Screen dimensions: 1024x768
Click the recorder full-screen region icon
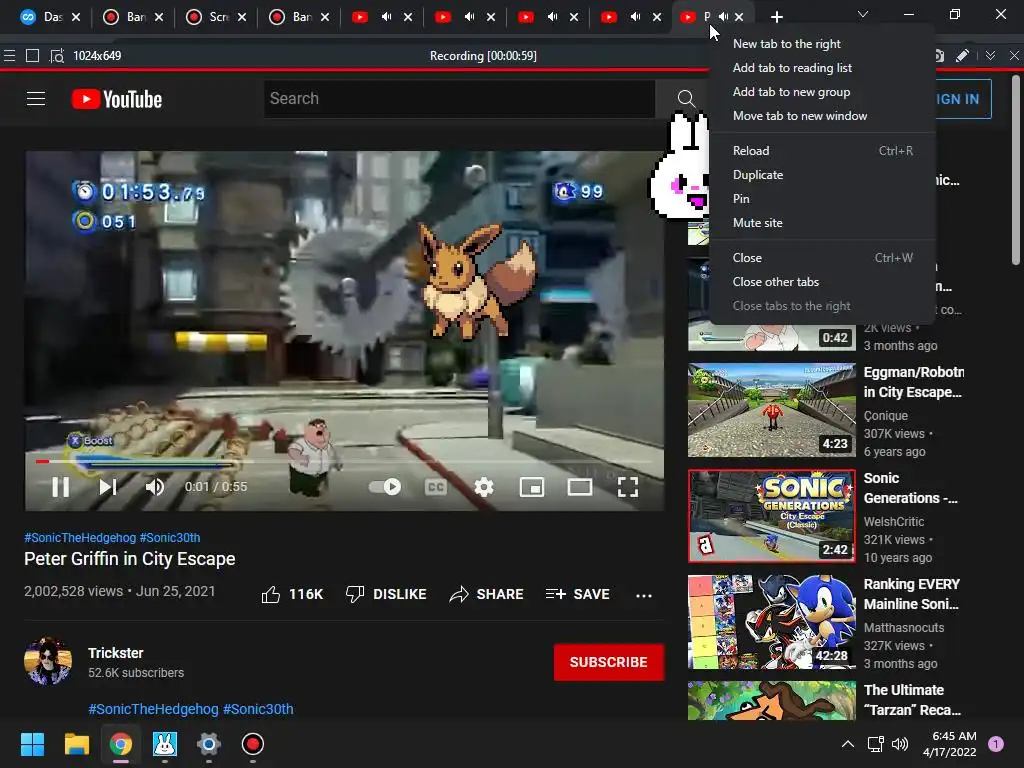click(32, 56)
